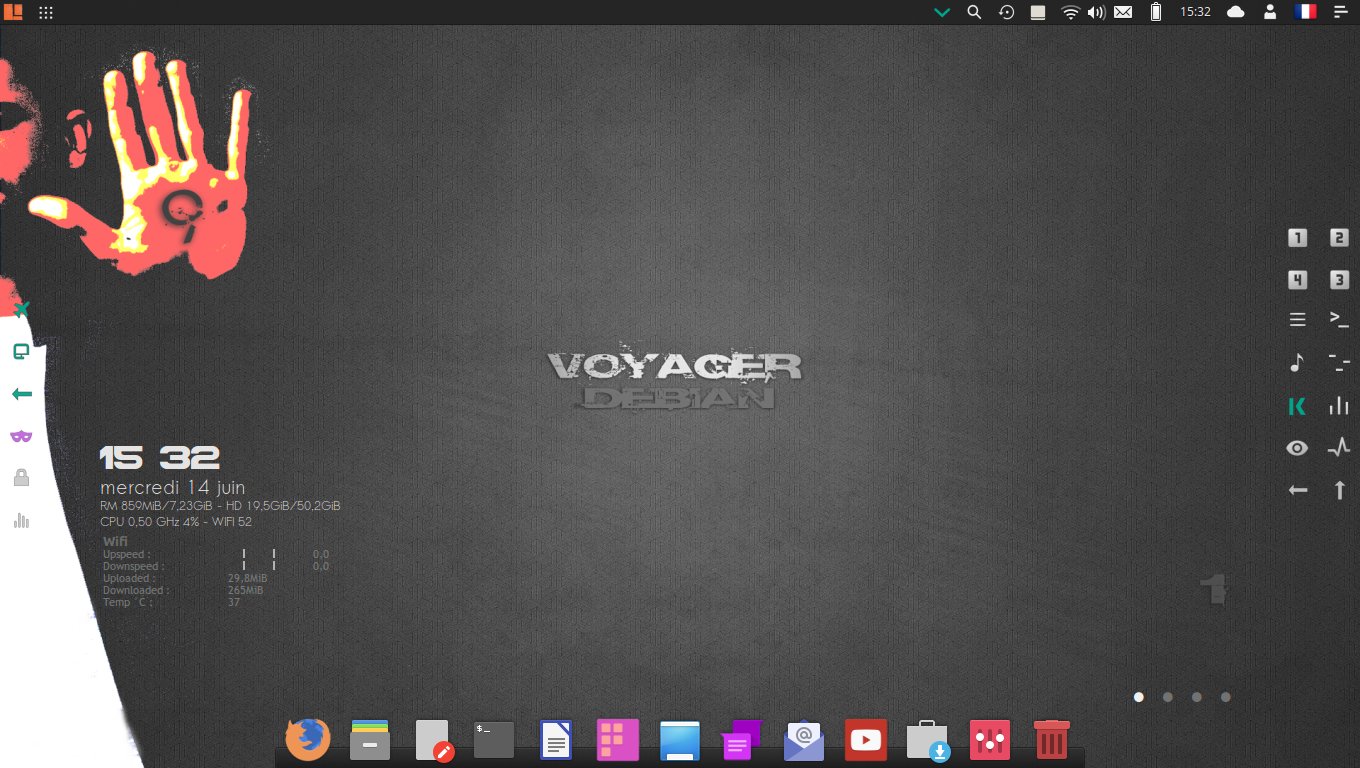1360x768 pixels.
Task: Open the terminal prompt icon in right panel
Action: [1339, 320]
